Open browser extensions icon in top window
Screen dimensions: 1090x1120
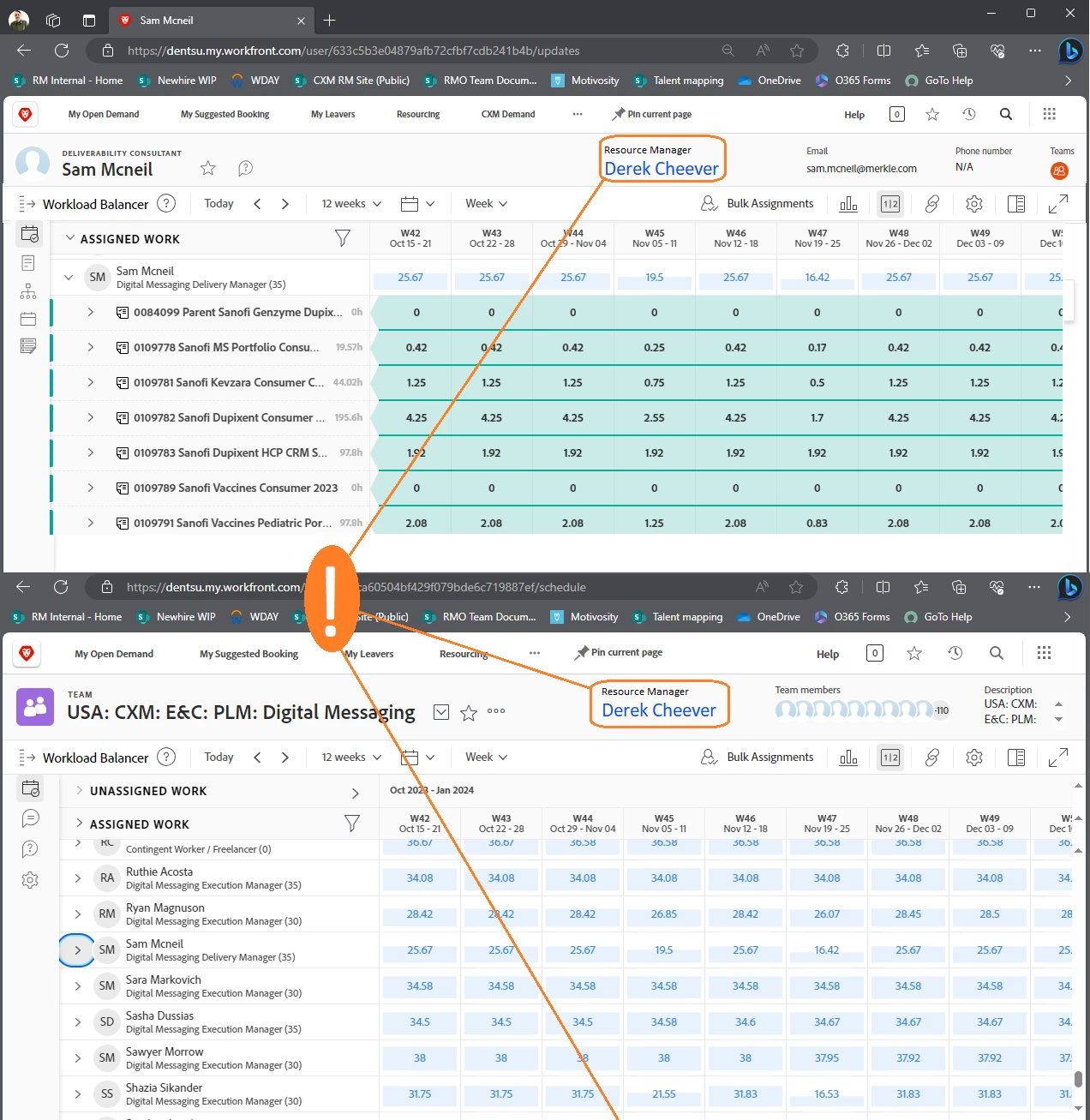843,51
